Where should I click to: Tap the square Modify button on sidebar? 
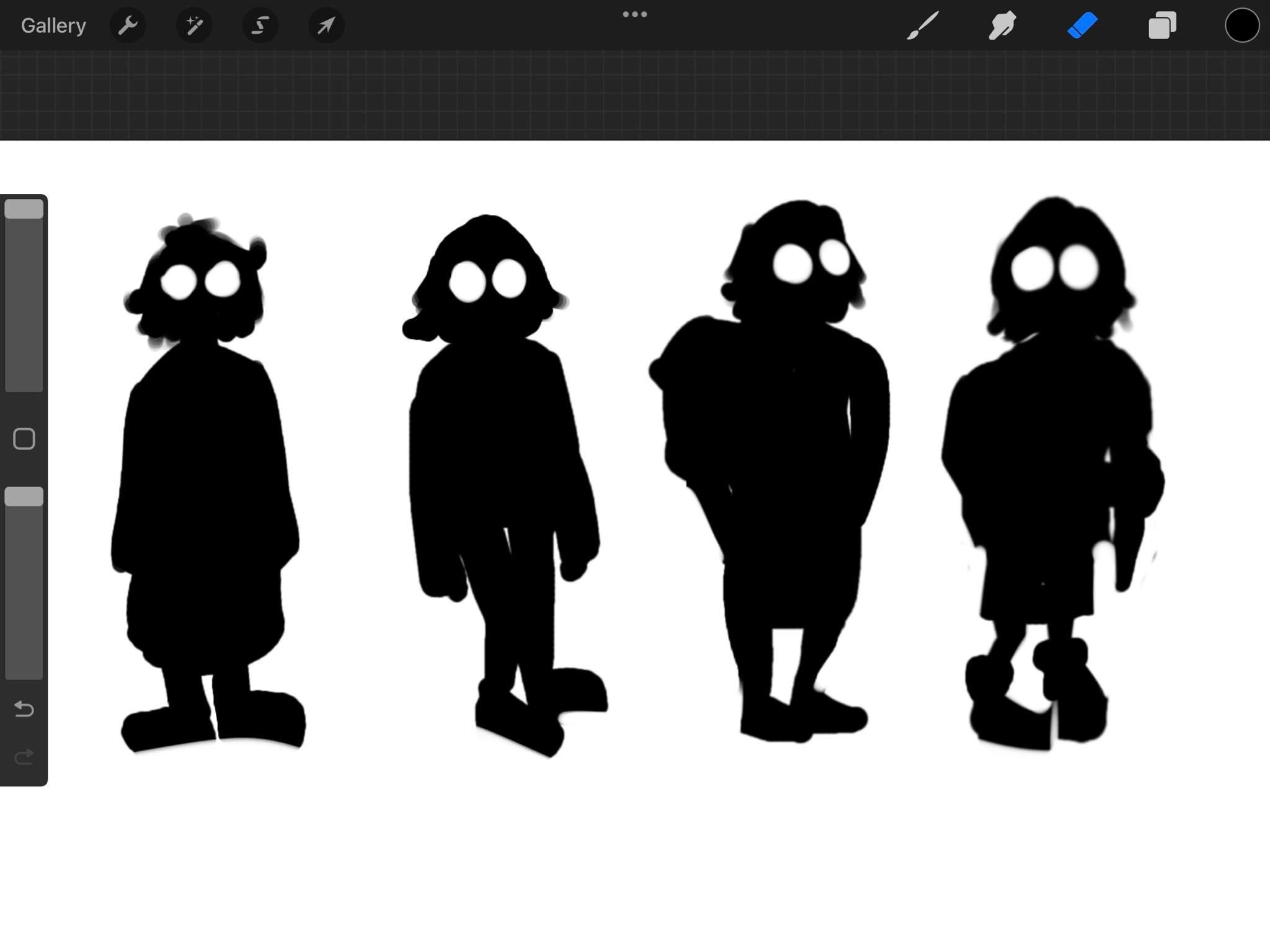coord(24,439)
